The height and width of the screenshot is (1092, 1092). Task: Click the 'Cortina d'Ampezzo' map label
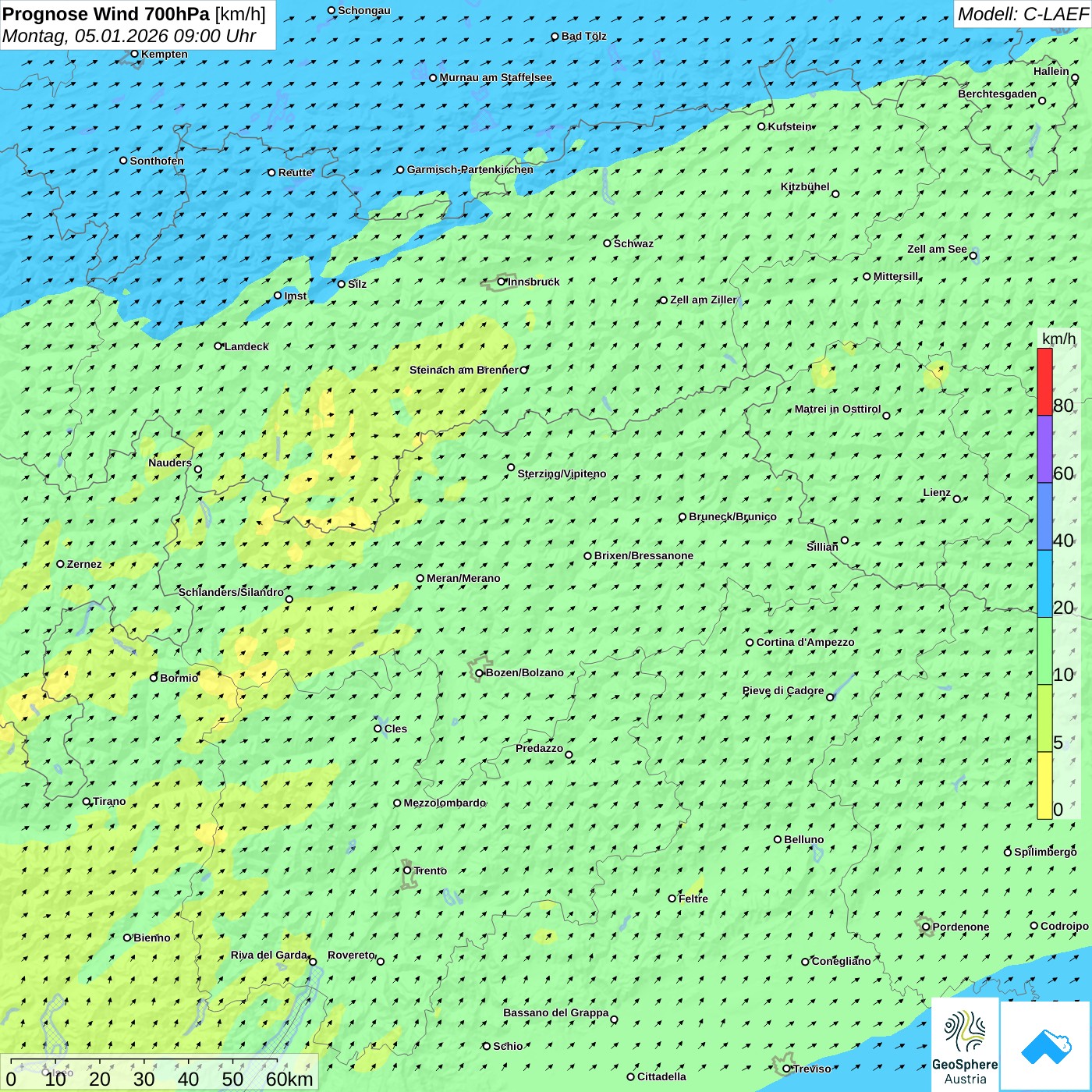805,643
